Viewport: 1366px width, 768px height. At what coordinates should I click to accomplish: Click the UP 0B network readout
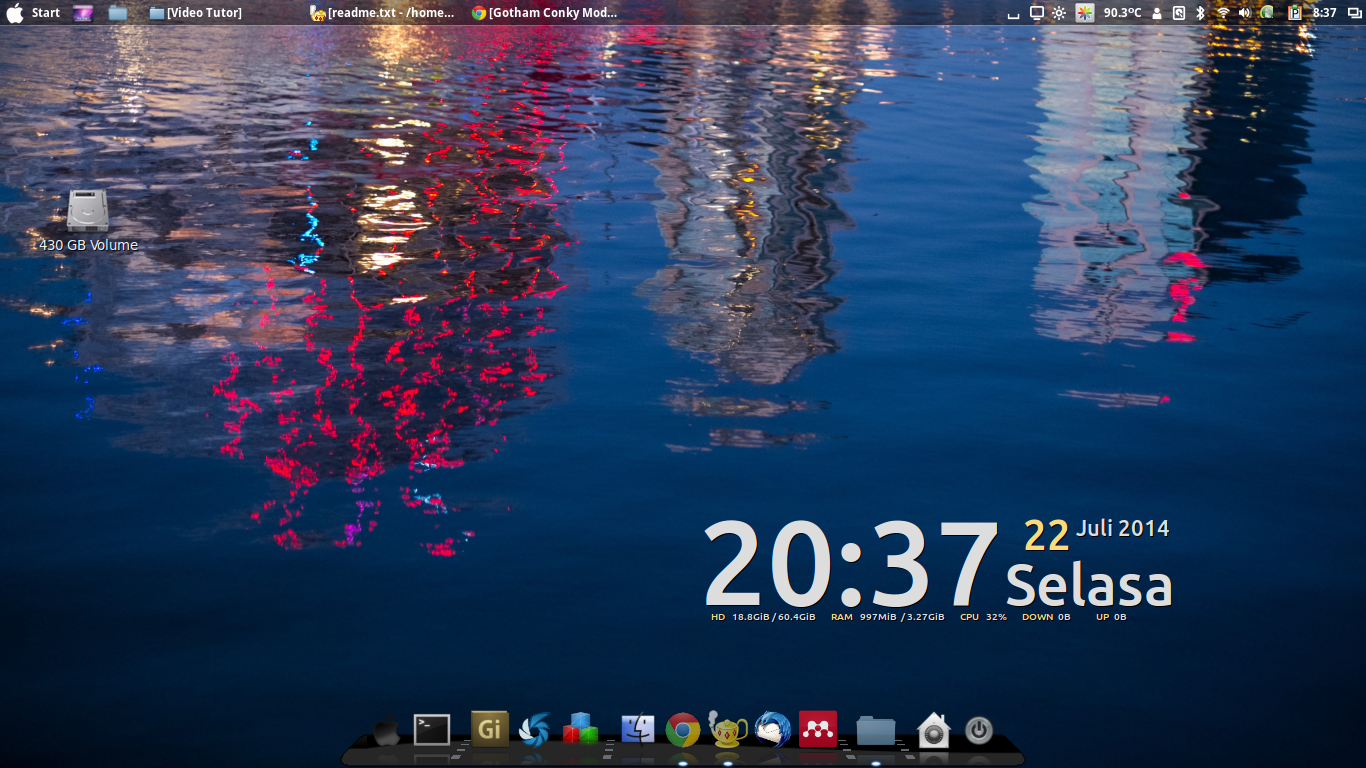[x=1111, y=617]
